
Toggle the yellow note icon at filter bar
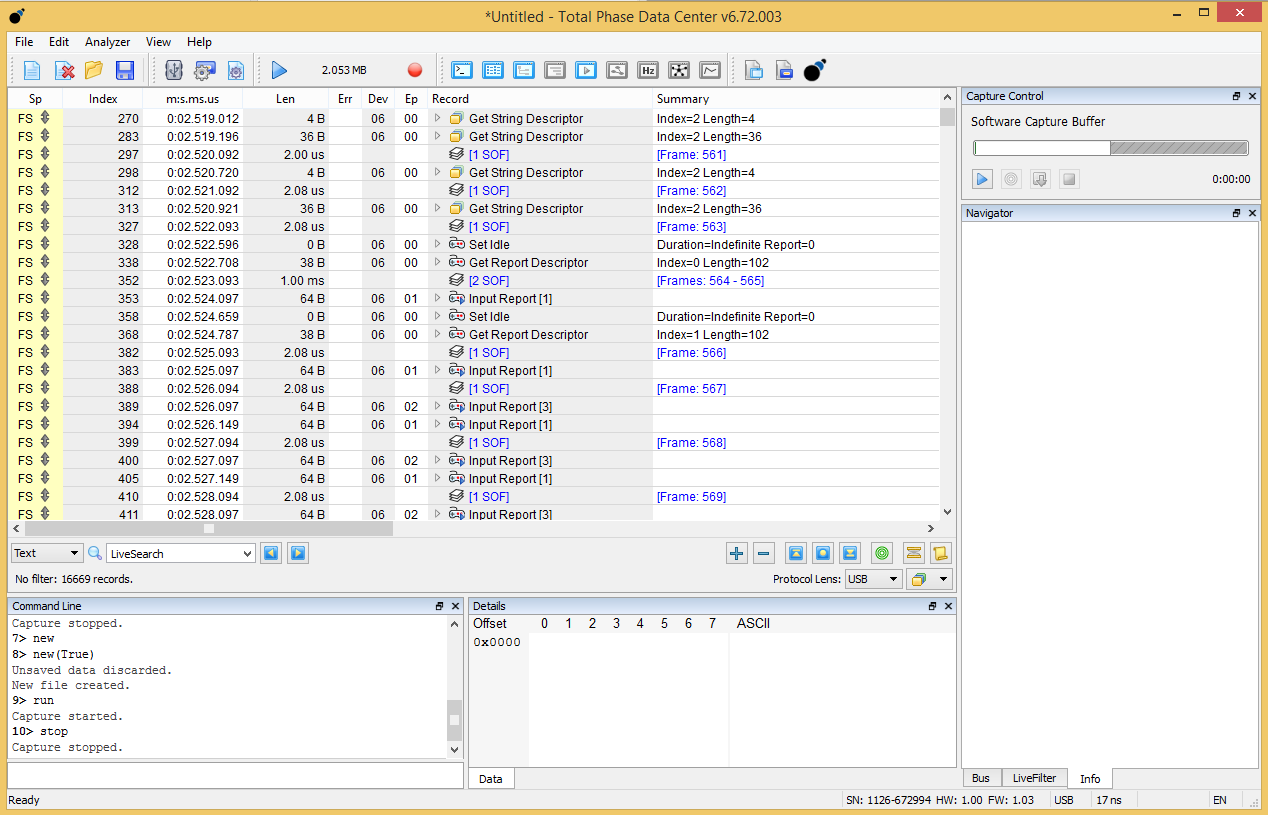pos(940,553)
